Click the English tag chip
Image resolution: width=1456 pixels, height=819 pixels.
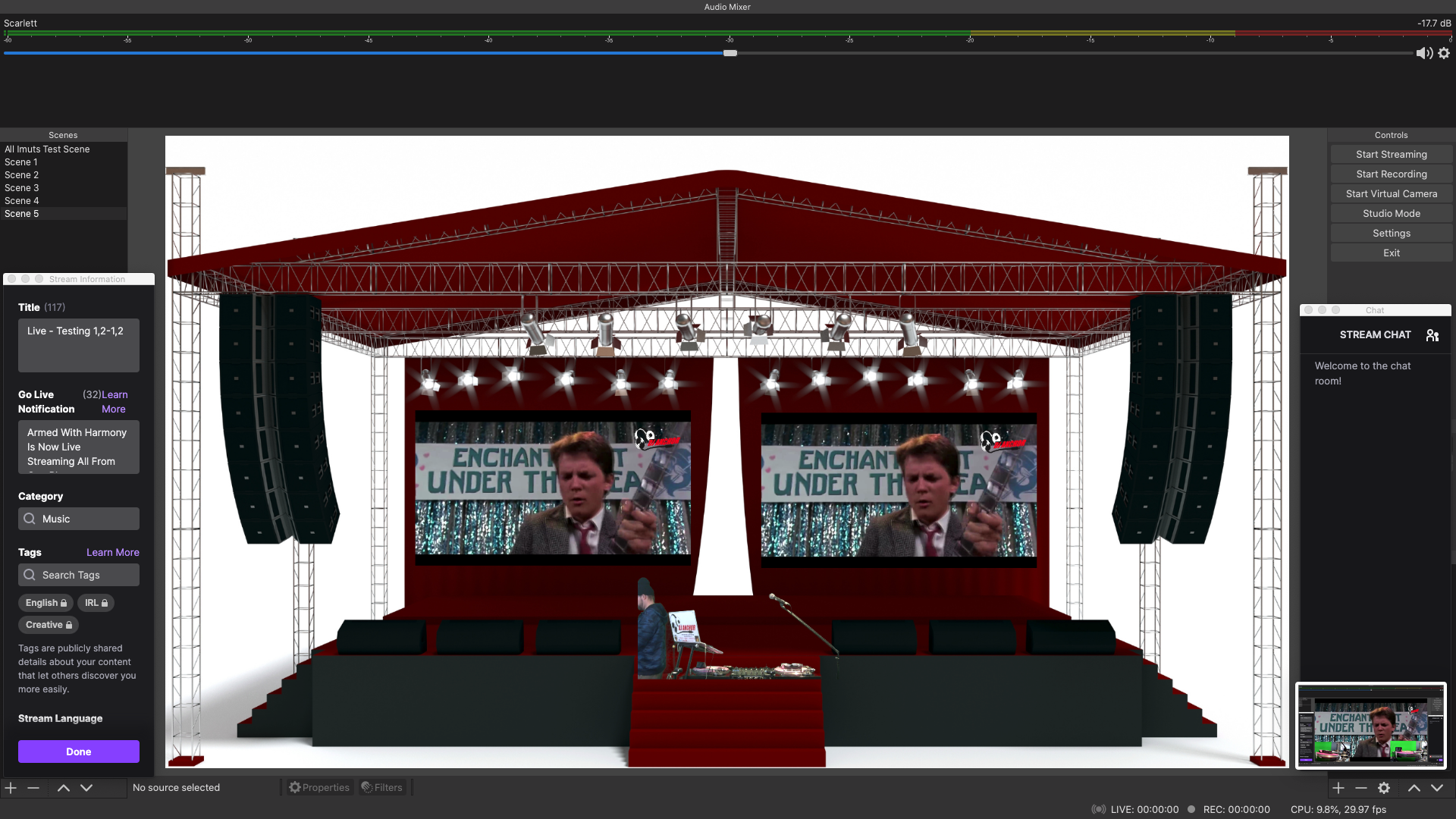point(46,603)
